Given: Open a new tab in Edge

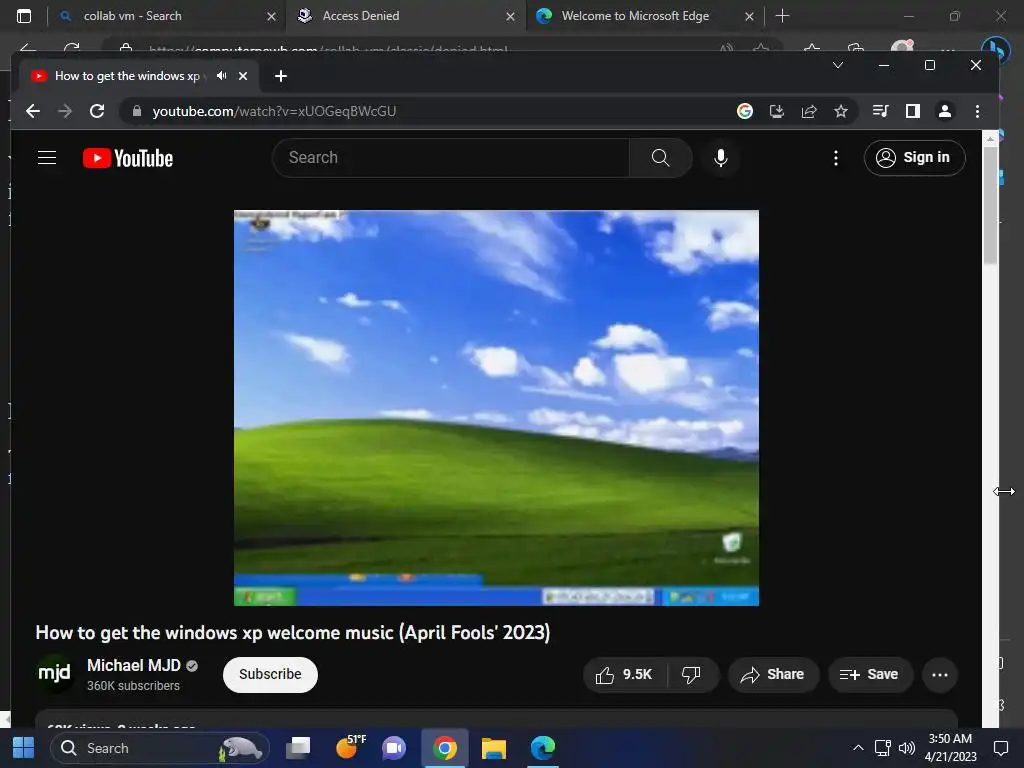Looking at the screenshot, I should tap(782, 16).
